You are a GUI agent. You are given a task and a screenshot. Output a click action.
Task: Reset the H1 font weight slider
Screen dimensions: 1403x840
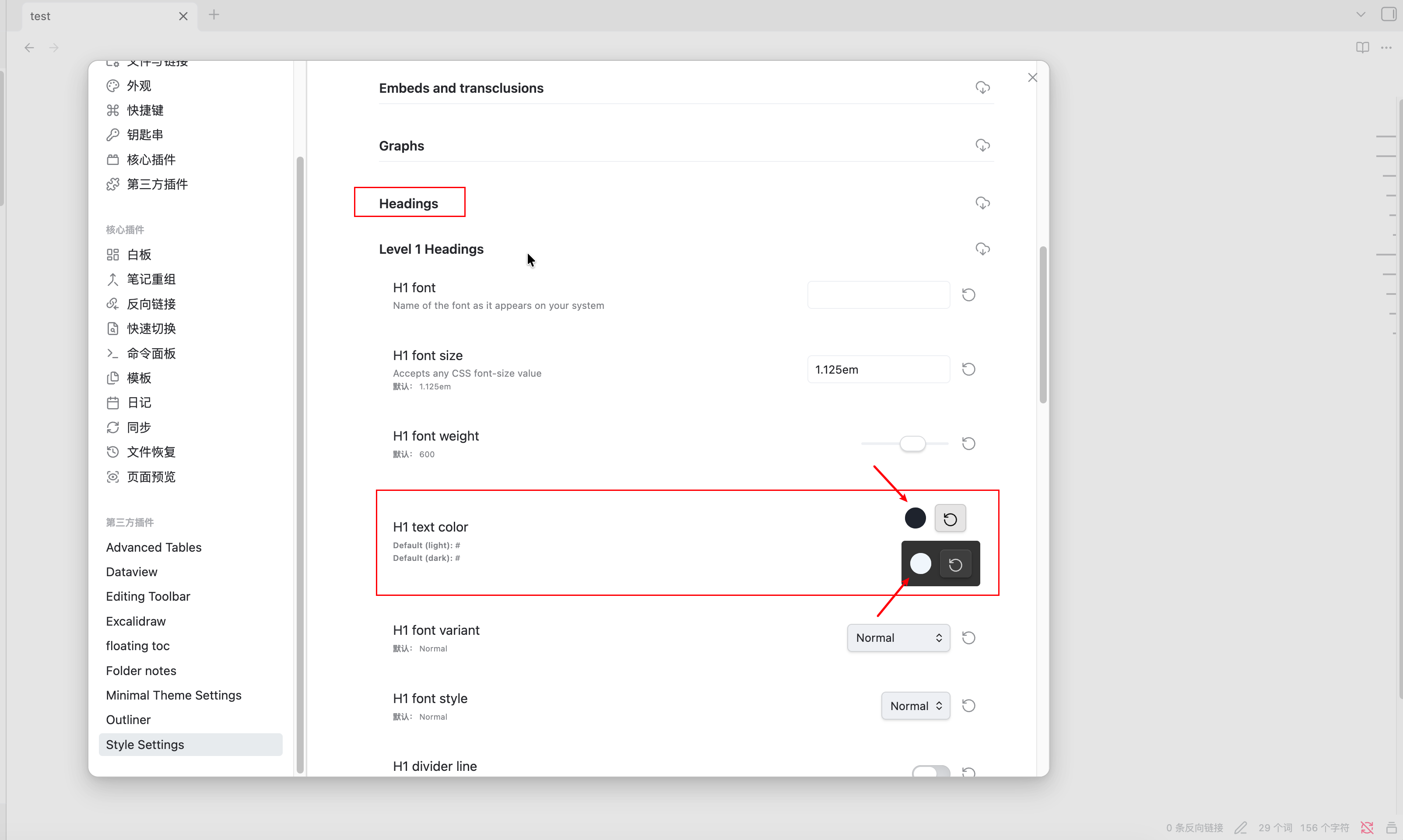(969, 444)
